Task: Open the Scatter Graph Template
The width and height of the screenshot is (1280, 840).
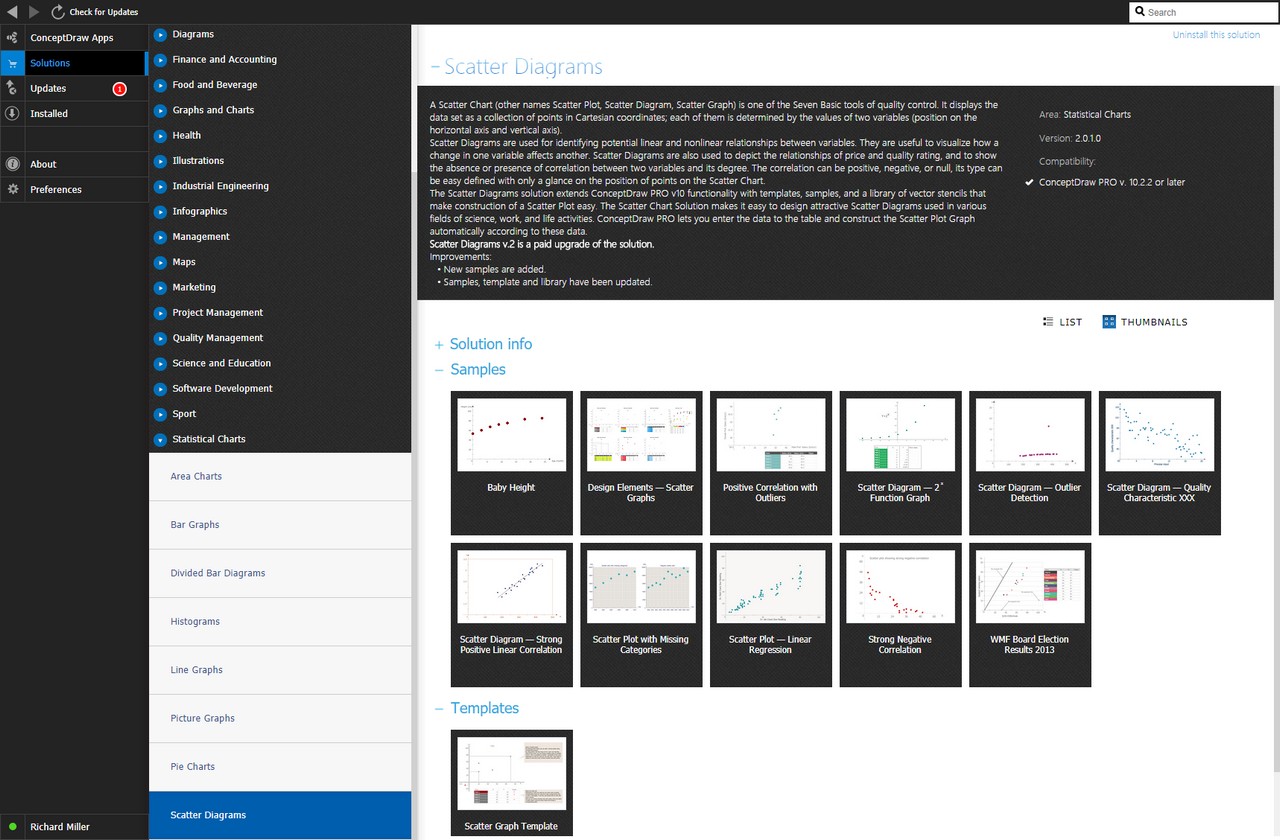Action: coord(512,784)
